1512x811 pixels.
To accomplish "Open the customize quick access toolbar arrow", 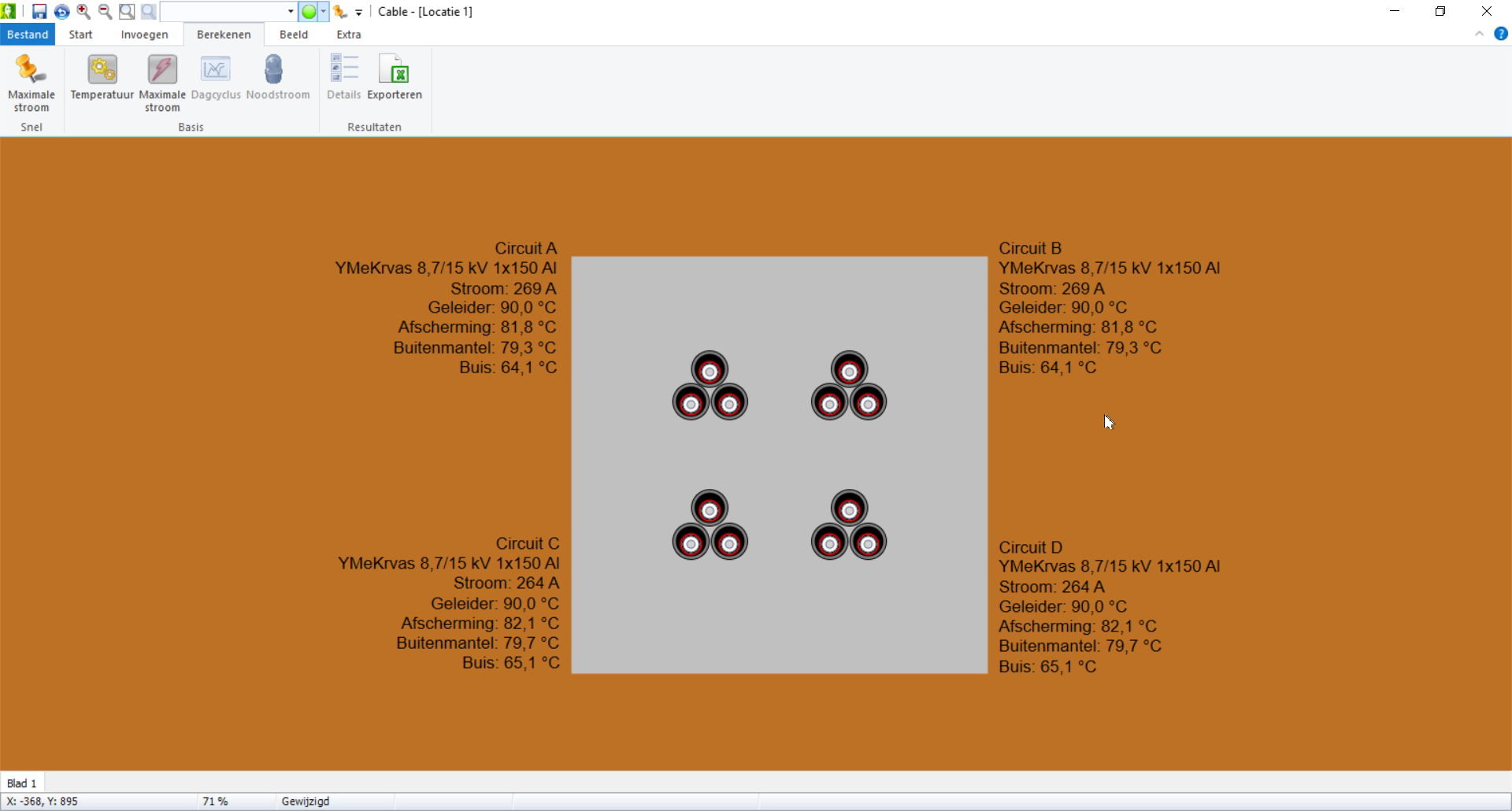I will point(359,13).
